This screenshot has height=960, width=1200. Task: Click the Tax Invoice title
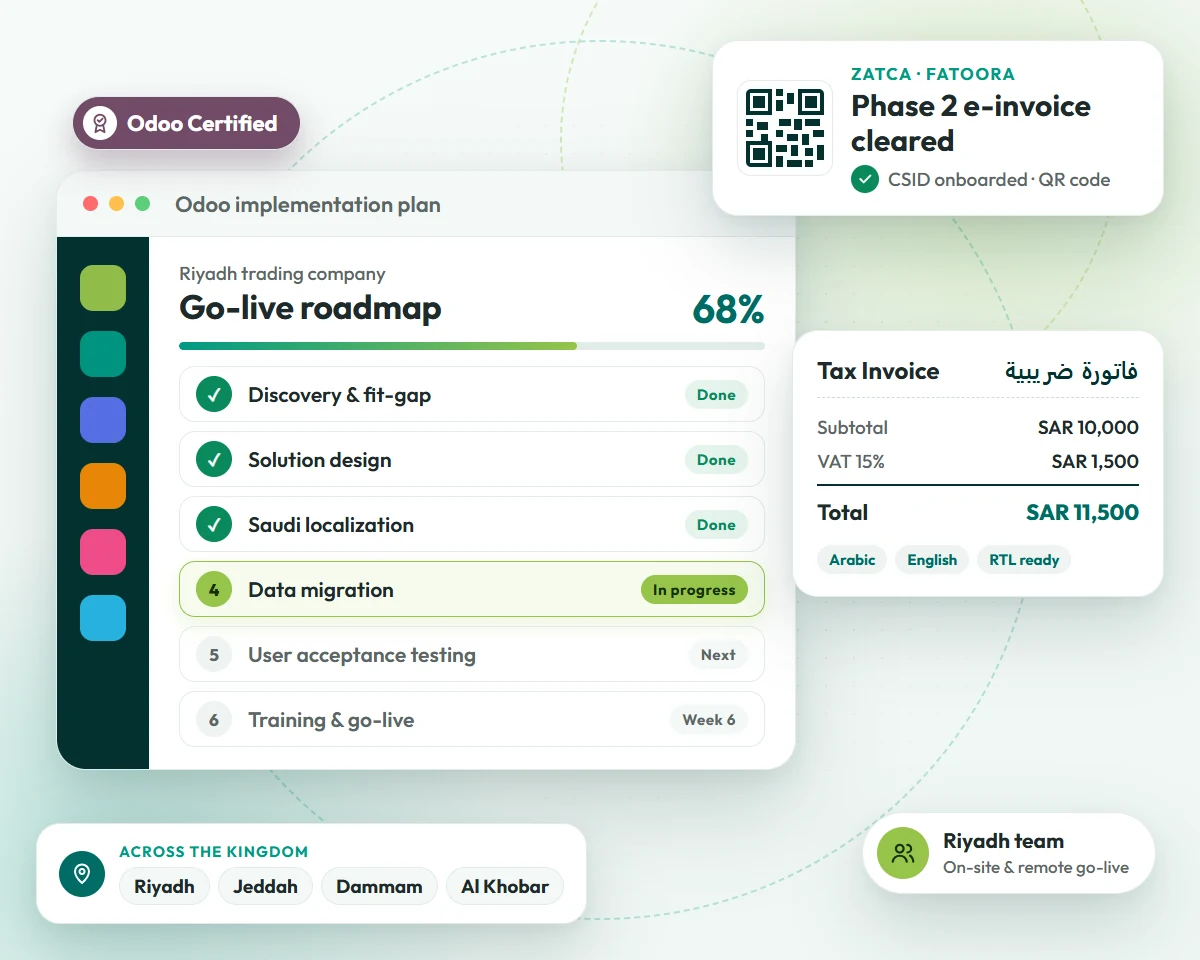(x=878, y=371)
